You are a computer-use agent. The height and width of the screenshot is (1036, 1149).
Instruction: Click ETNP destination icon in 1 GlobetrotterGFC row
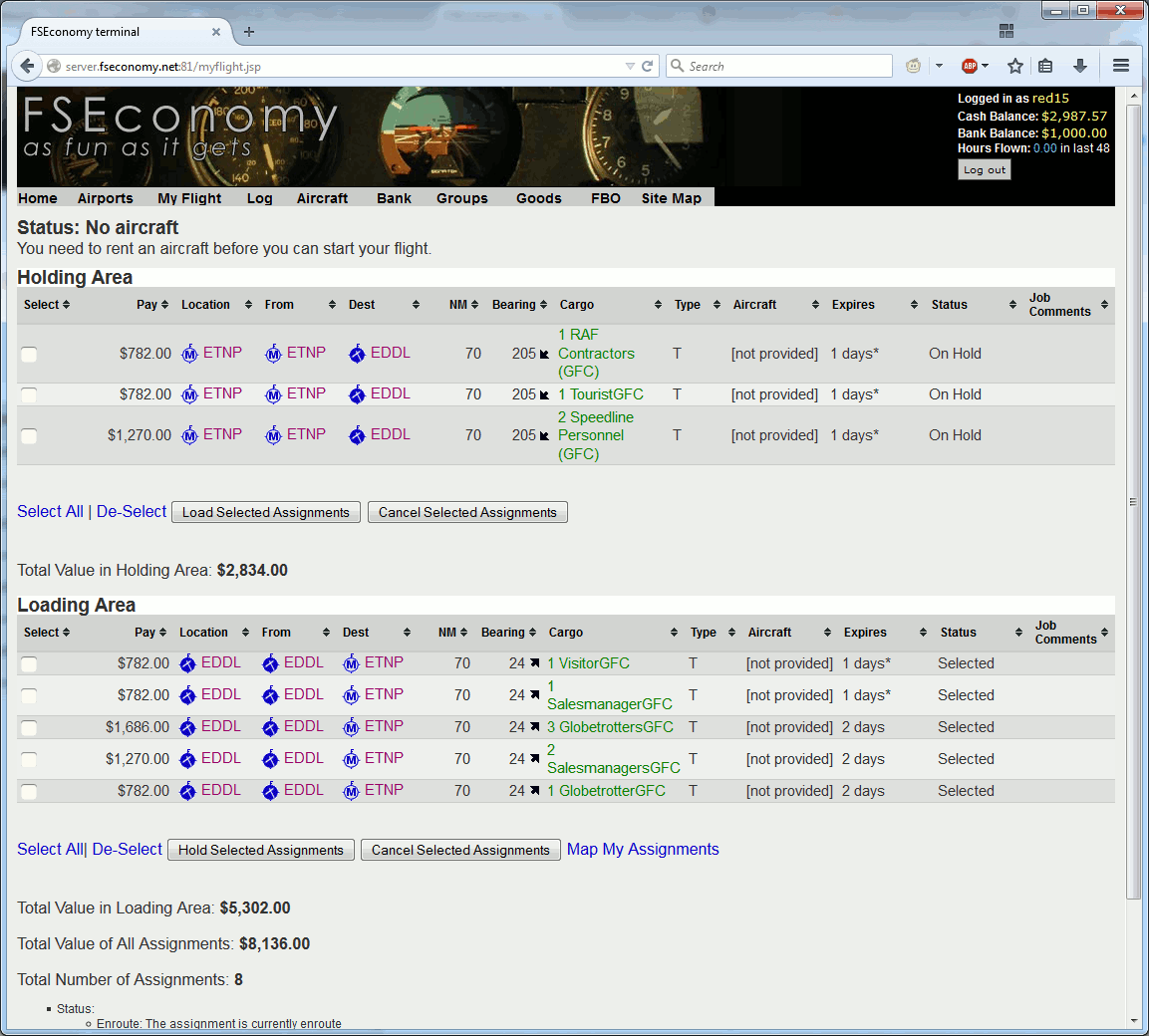coord(351,791)
